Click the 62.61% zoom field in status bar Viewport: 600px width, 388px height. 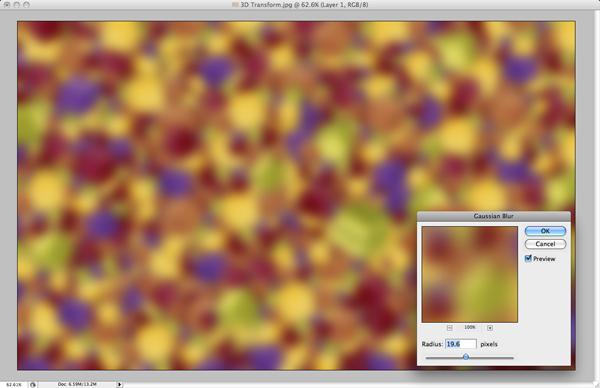point(14,385)
